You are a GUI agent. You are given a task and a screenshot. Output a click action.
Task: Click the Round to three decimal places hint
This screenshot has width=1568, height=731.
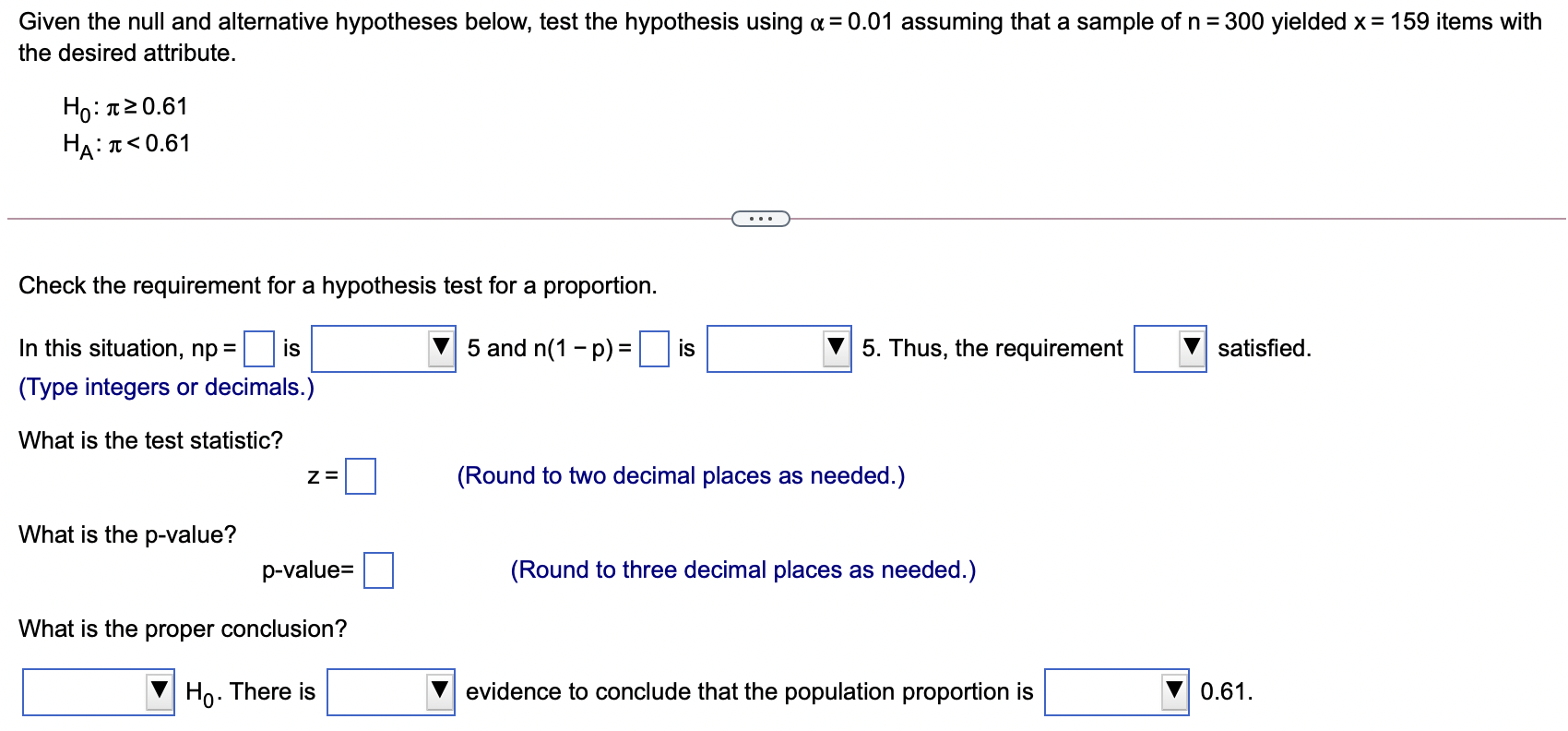coord(743,569)
